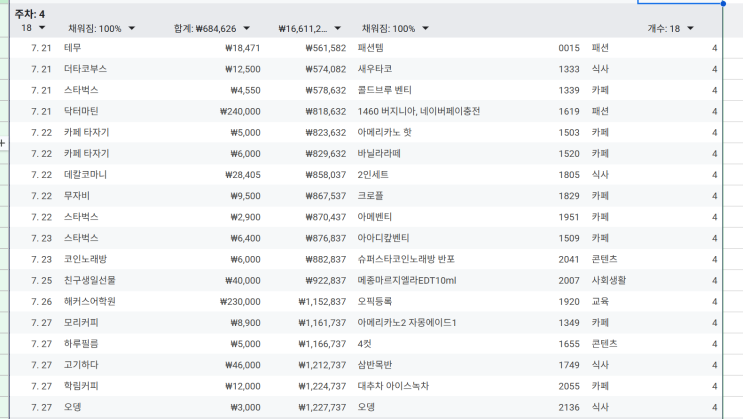Select the ₩18,471 amount cell

pos(243,48)
